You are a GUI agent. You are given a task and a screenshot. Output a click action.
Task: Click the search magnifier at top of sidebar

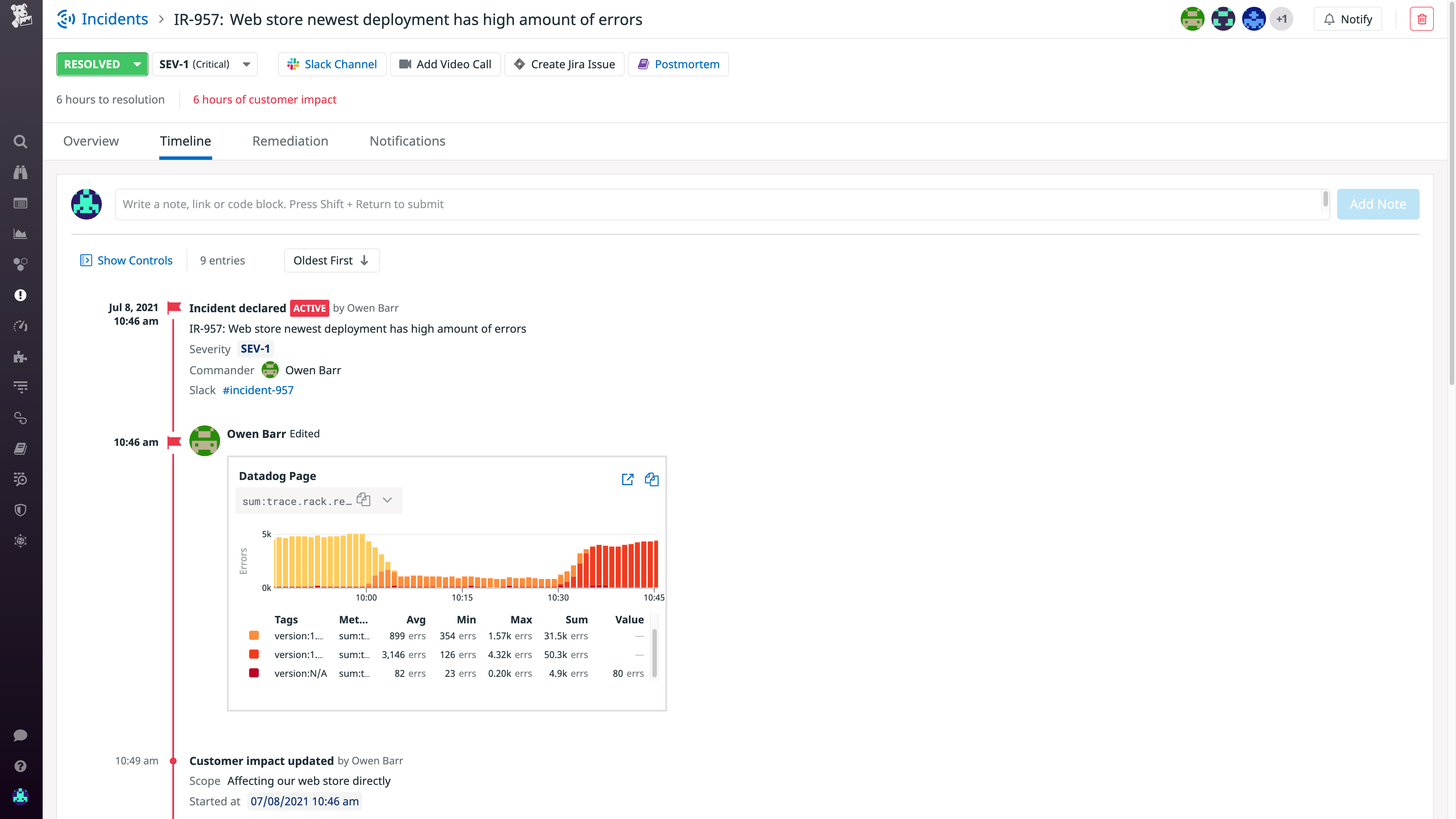tap(20, 142)
